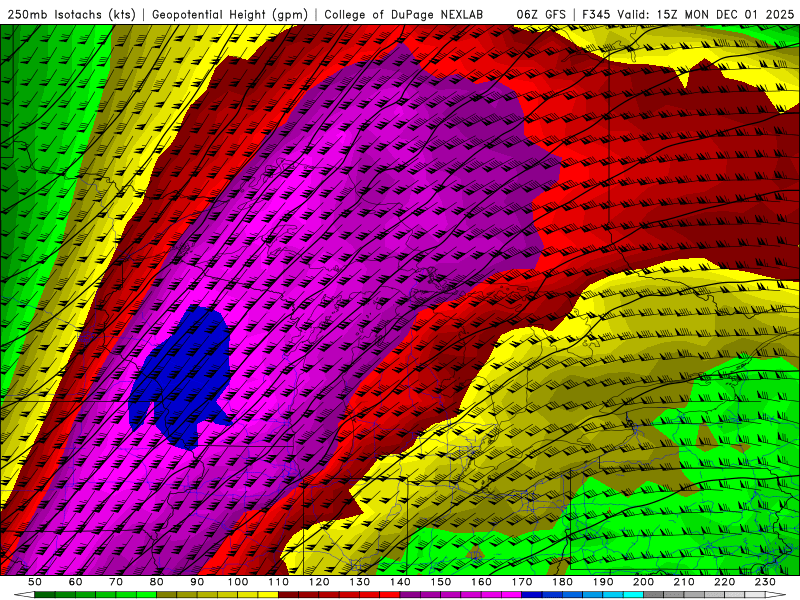Click the 70 value on the legend
This screenshot has width=800, height=600.
click(116, 582)
